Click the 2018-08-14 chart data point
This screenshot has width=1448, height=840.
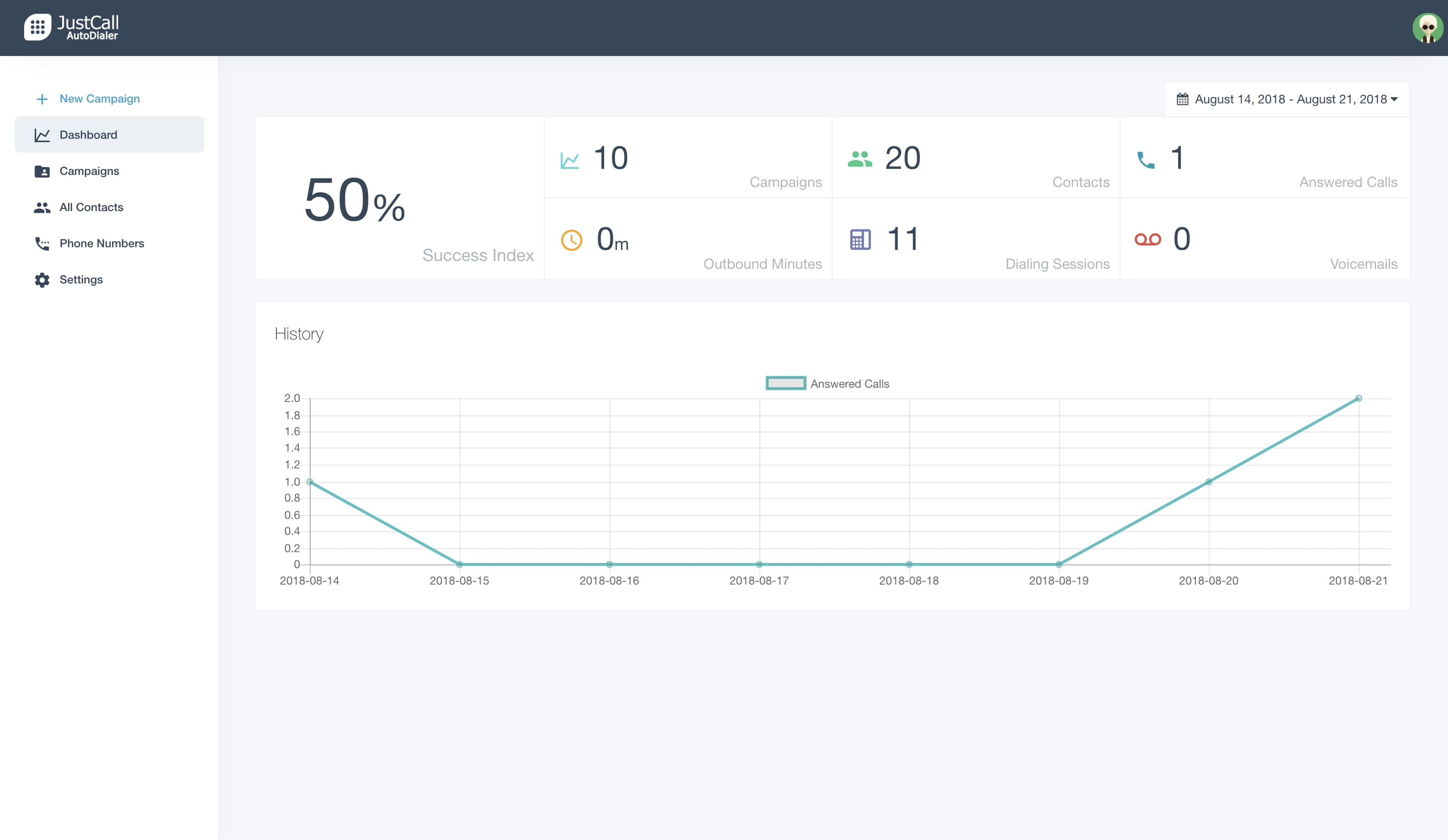[x=310, y=482]
